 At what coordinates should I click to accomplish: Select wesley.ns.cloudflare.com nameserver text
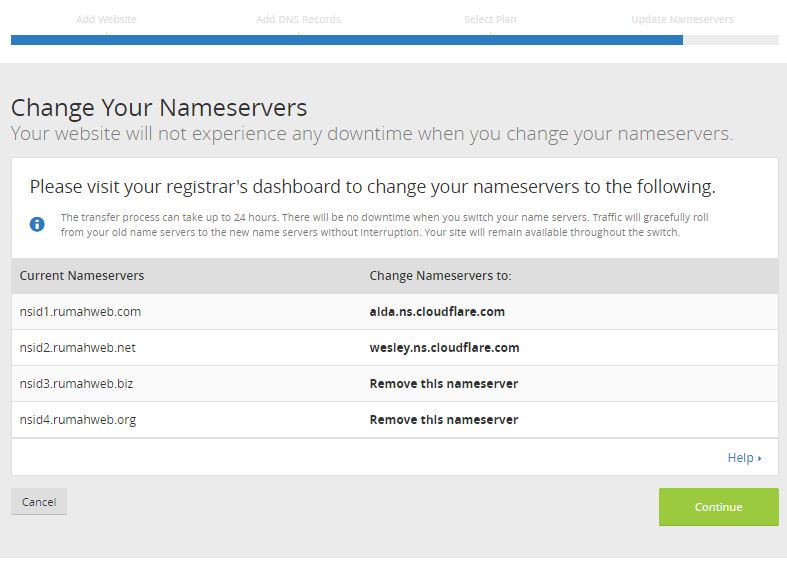(x=444, y=348)
